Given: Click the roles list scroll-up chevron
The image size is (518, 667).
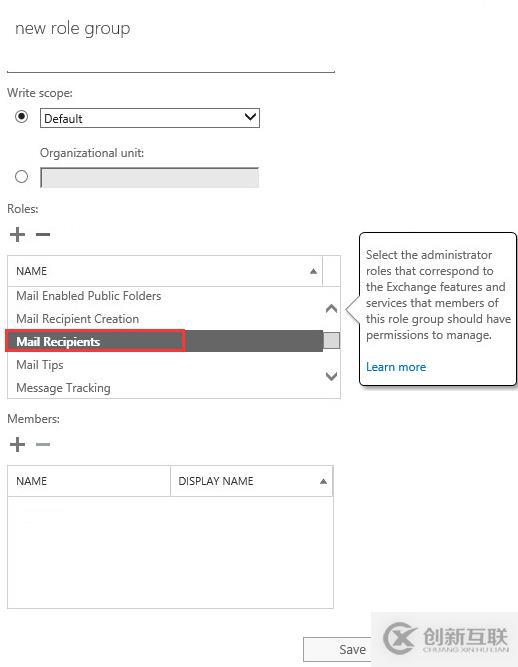Looking at the screenshot, I should coord(331,308).
